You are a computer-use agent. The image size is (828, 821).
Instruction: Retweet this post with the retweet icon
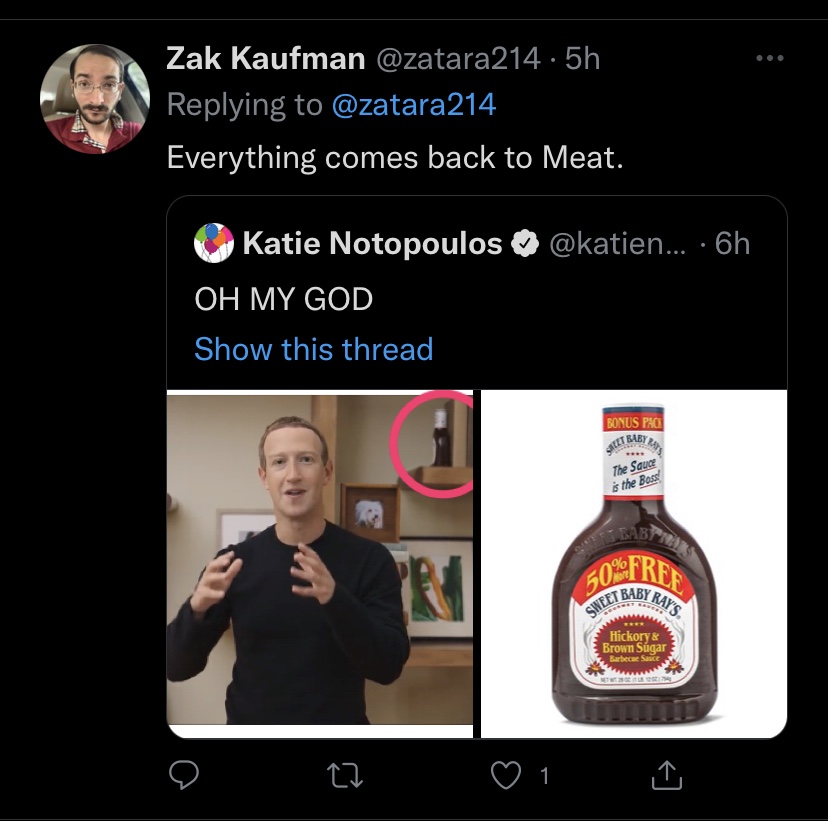point(344,774)
